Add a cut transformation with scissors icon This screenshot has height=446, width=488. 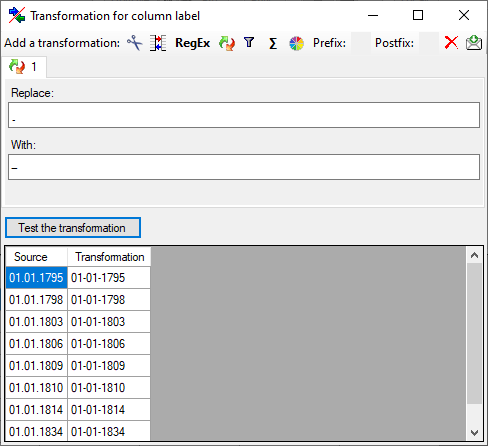pos(135,43)
